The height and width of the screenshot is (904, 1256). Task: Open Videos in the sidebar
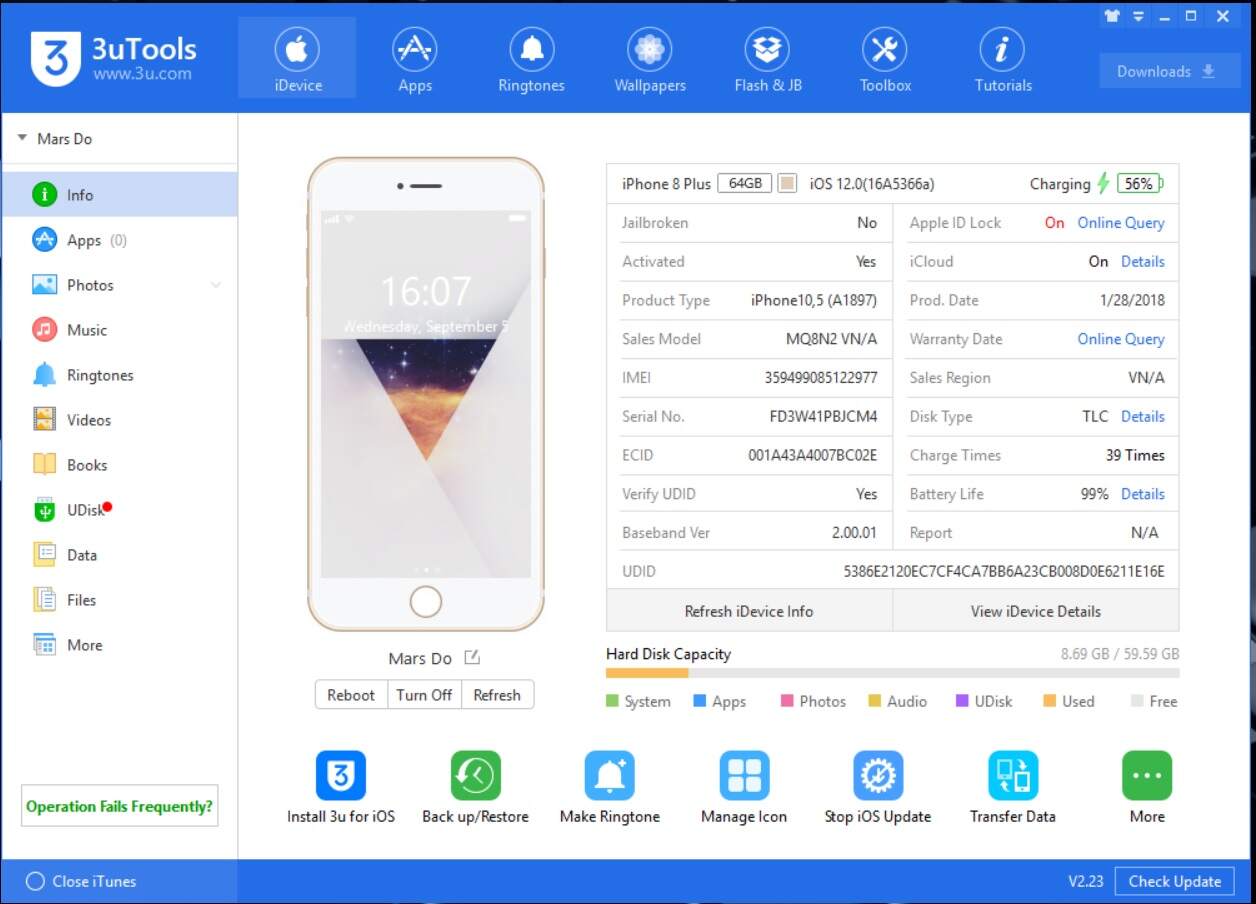coord(119,420)
